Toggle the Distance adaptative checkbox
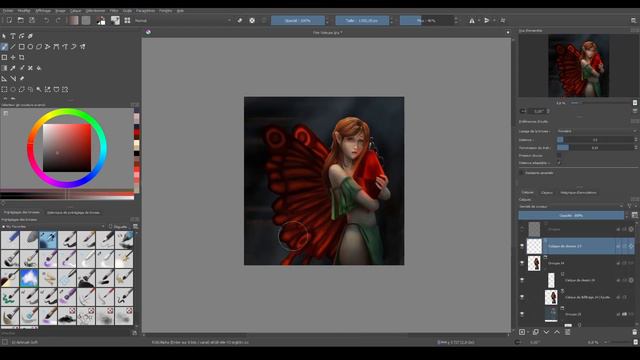Viewport: 640px width, 360px height. [x=559, y=163]
